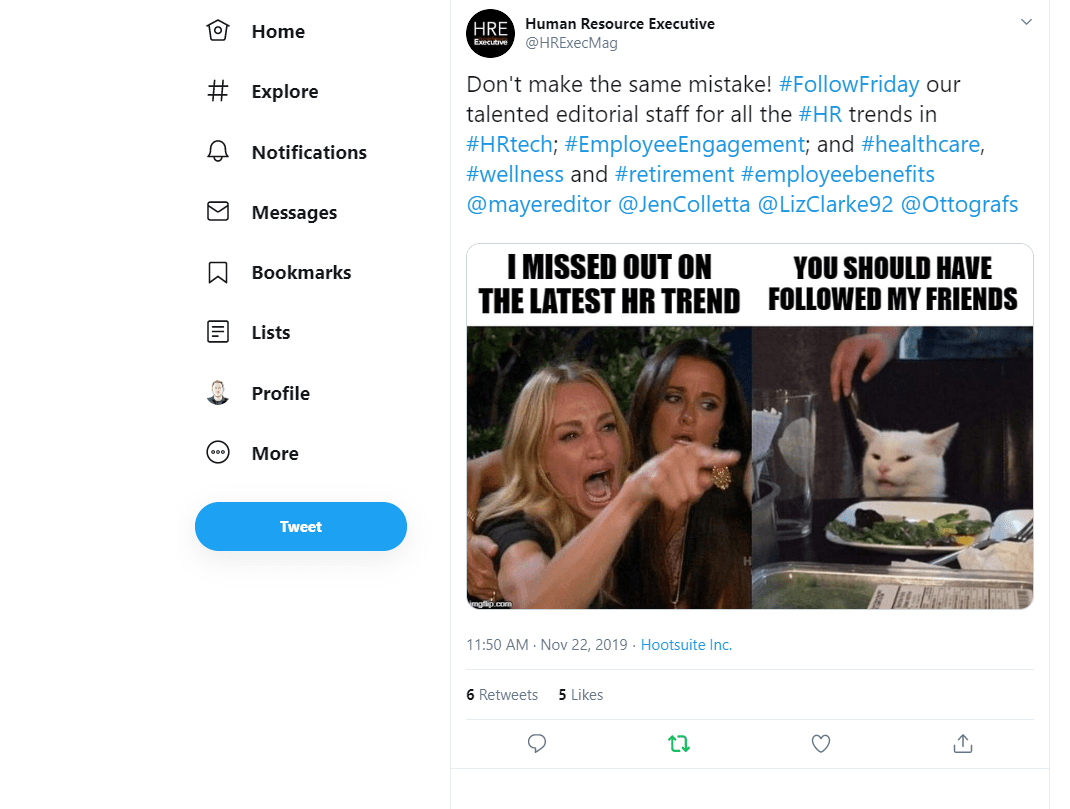Toggle the green retweet icon
The image size is (1070, 809).
click(x=679, y=743)
